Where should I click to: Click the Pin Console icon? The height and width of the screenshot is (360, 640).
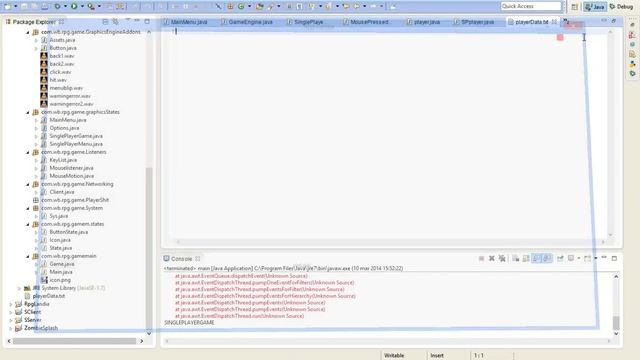560,258
